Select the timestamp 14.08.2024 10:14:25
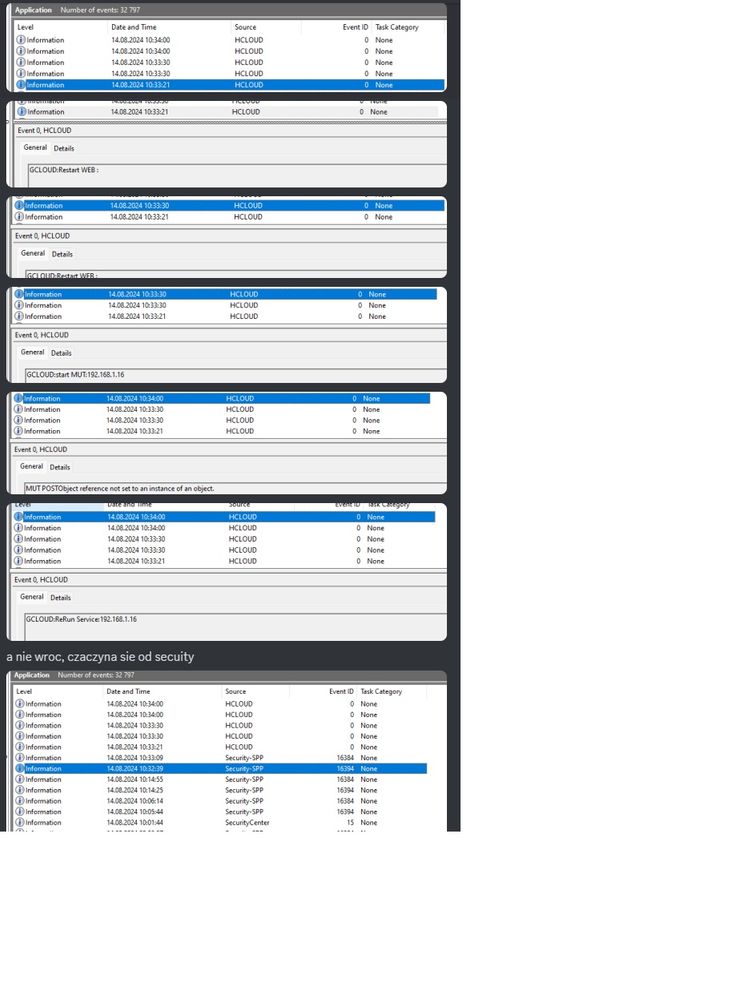The image size is (748, 999). click(134, 790)
